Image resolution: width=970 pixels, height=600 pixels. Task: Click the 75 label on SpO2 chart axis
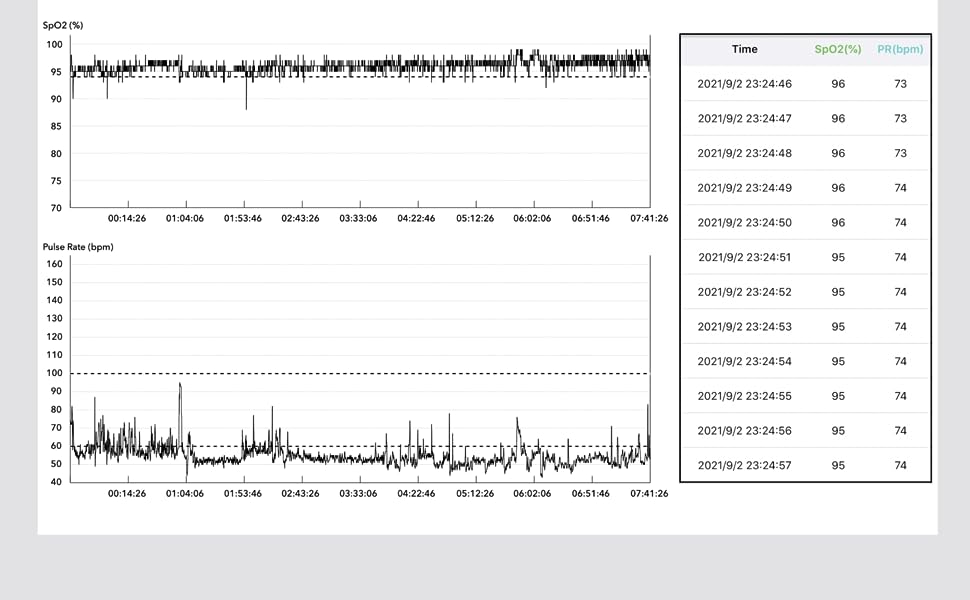pyautogui.click(x=56, y=181)
